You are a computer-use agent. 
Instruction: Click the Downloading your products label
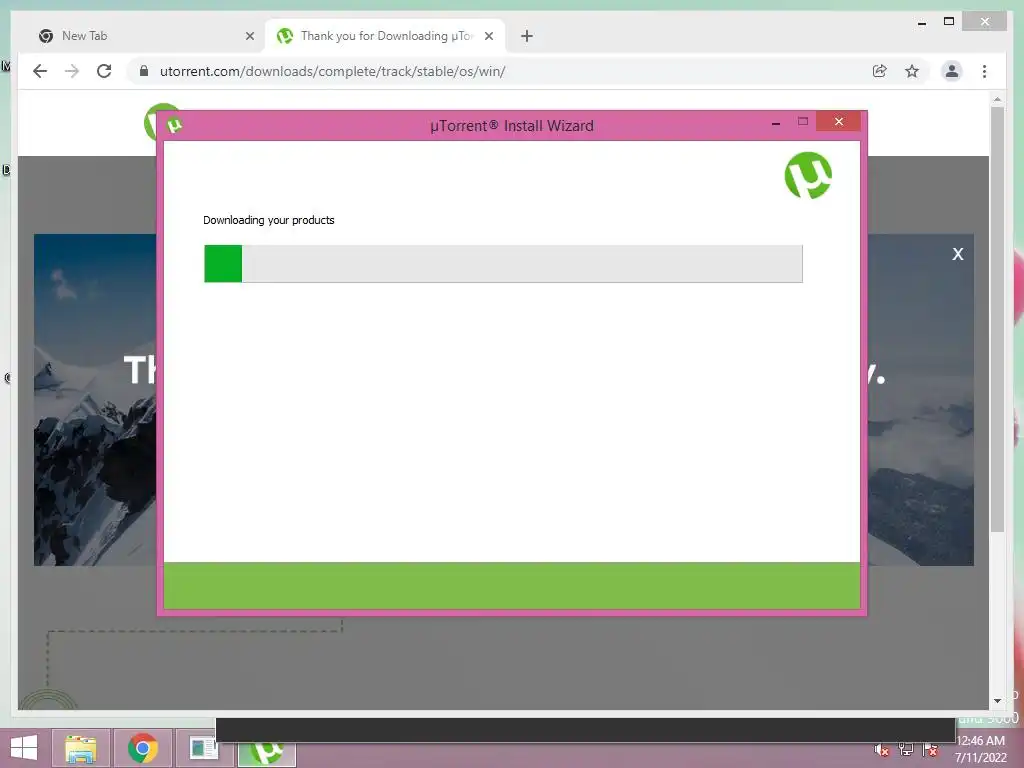point(268,220)
